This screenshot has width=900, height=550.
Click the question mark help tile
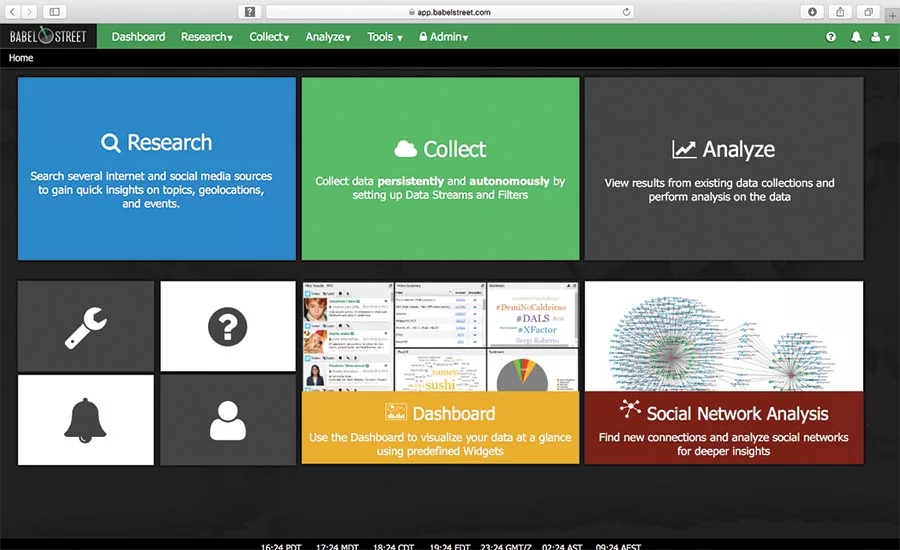tap(228, 326)
